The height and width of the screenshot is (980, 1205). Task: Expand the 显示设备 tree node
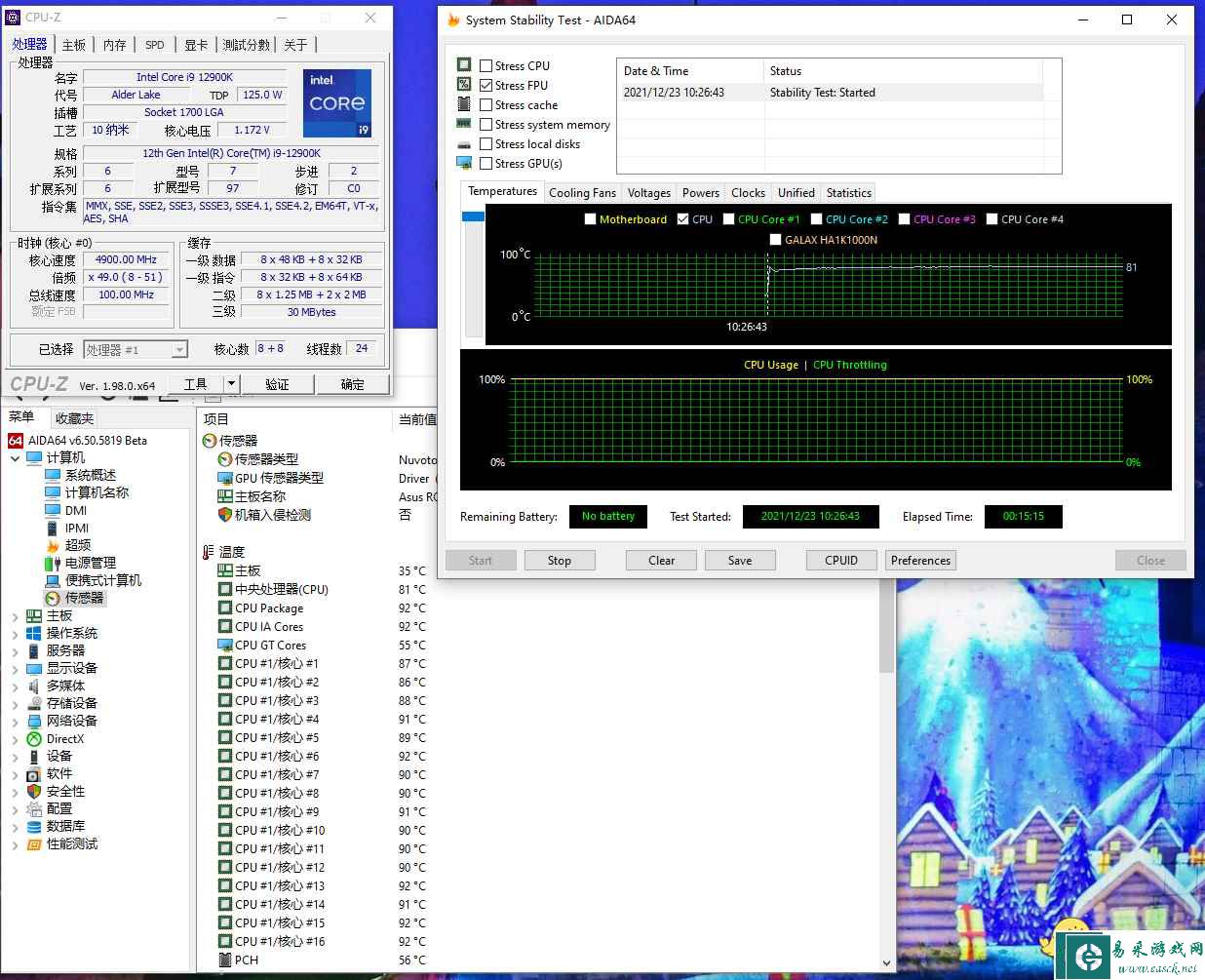coord(15,669)
